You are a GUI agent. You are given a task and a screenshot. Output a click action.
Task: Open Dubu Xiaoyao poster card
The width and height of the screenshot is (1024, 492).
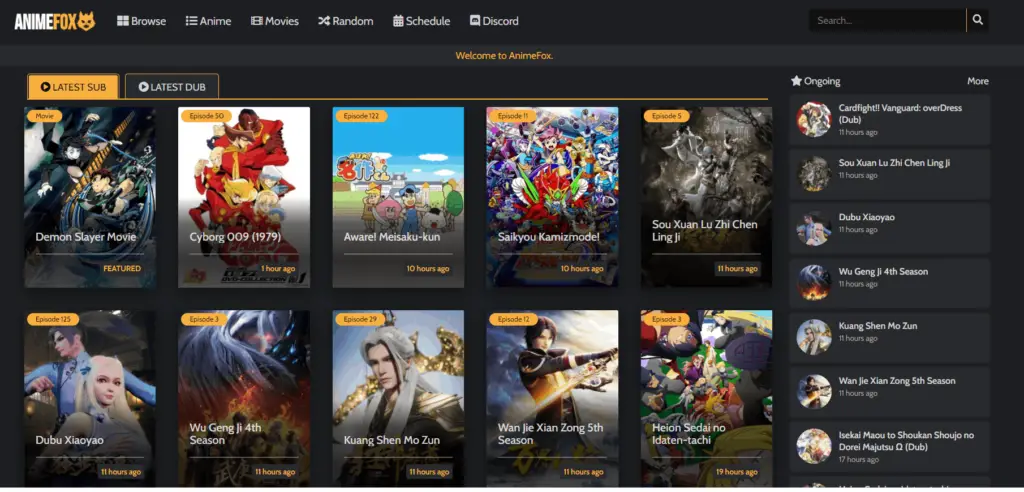click(x=90, y=399)
